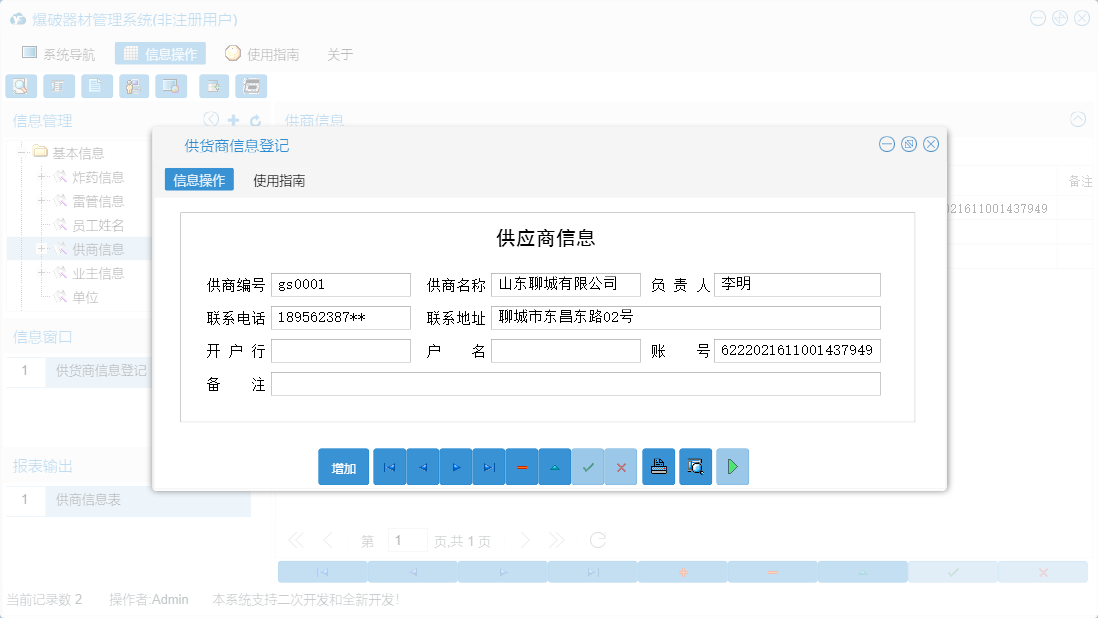Open the print preview icon

695,467
